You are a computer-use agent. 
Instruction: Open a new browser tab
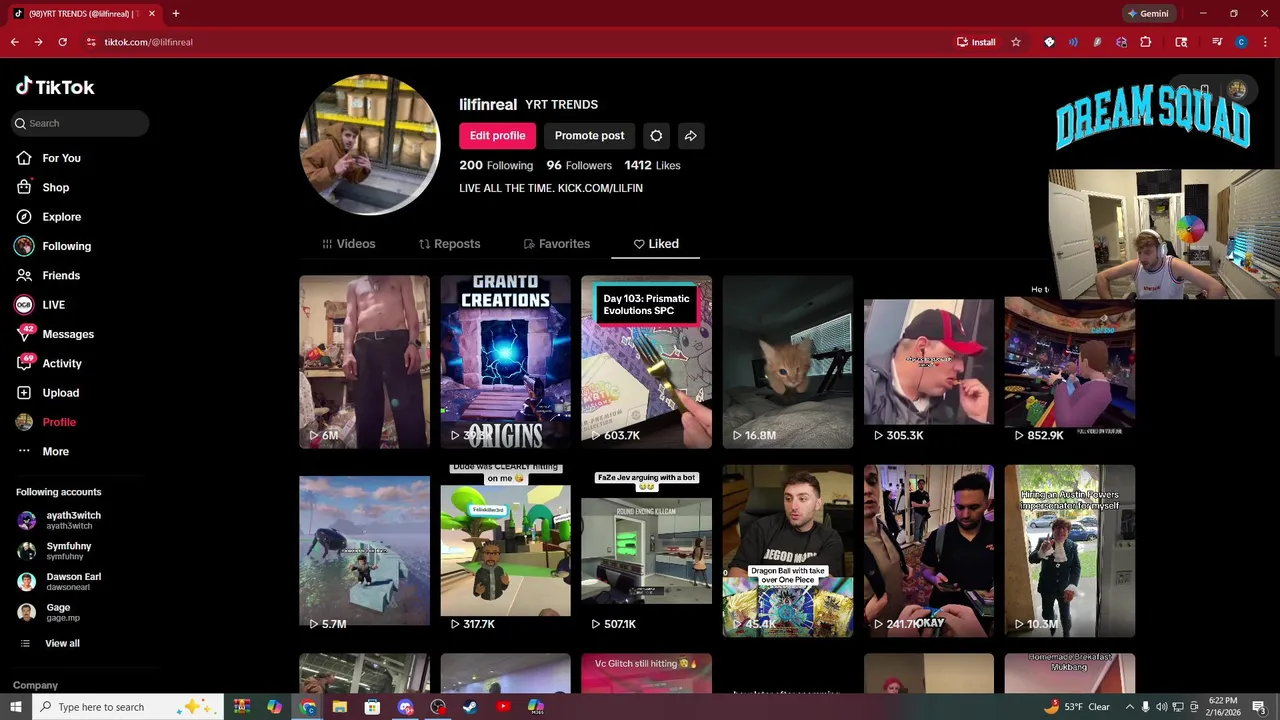(x=175, y=14)
